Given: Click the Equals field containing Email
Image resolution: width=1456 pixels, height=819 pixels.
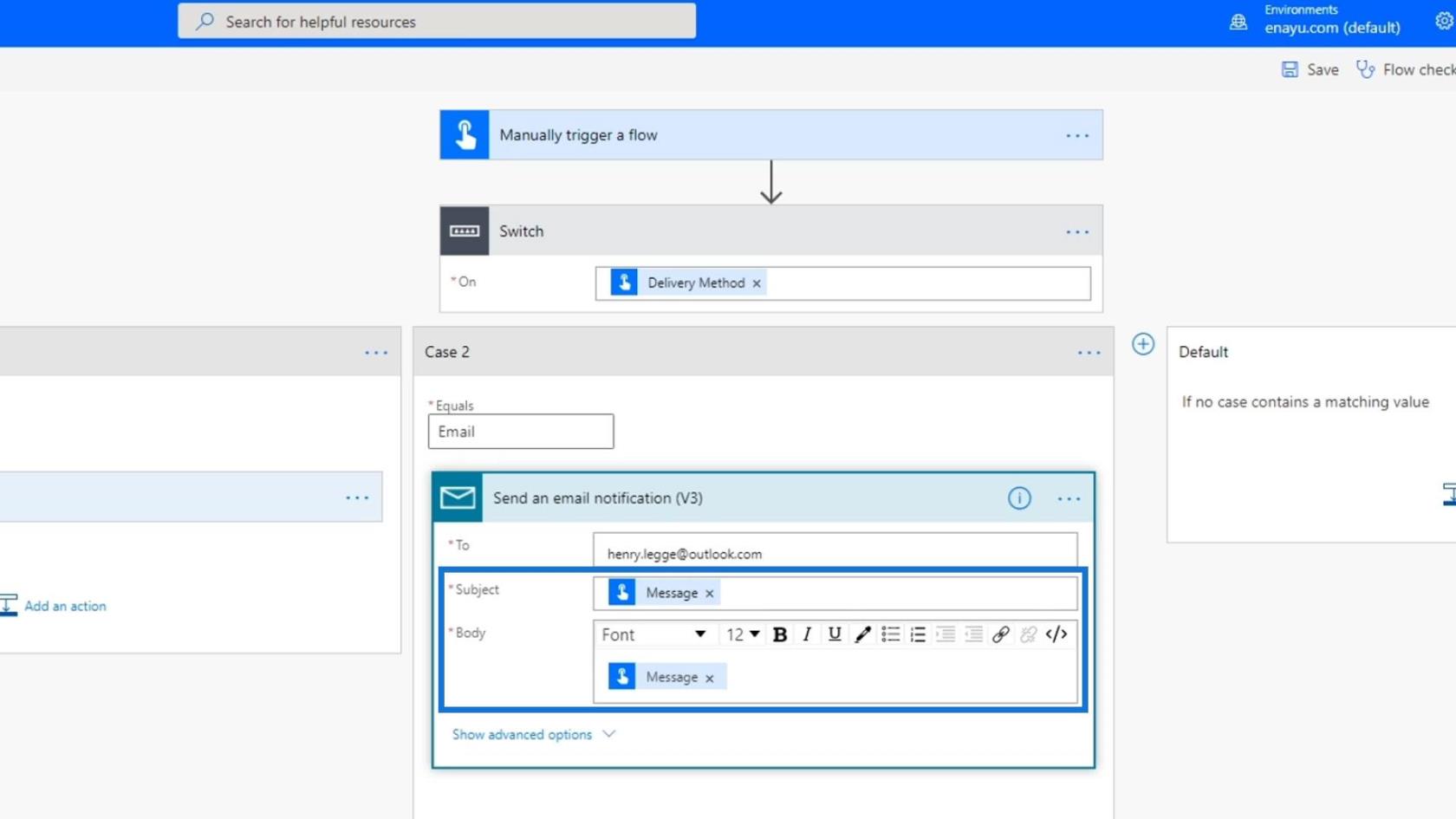Looking at the screenshot, I should pyautogui.click(x=521, y=432).
